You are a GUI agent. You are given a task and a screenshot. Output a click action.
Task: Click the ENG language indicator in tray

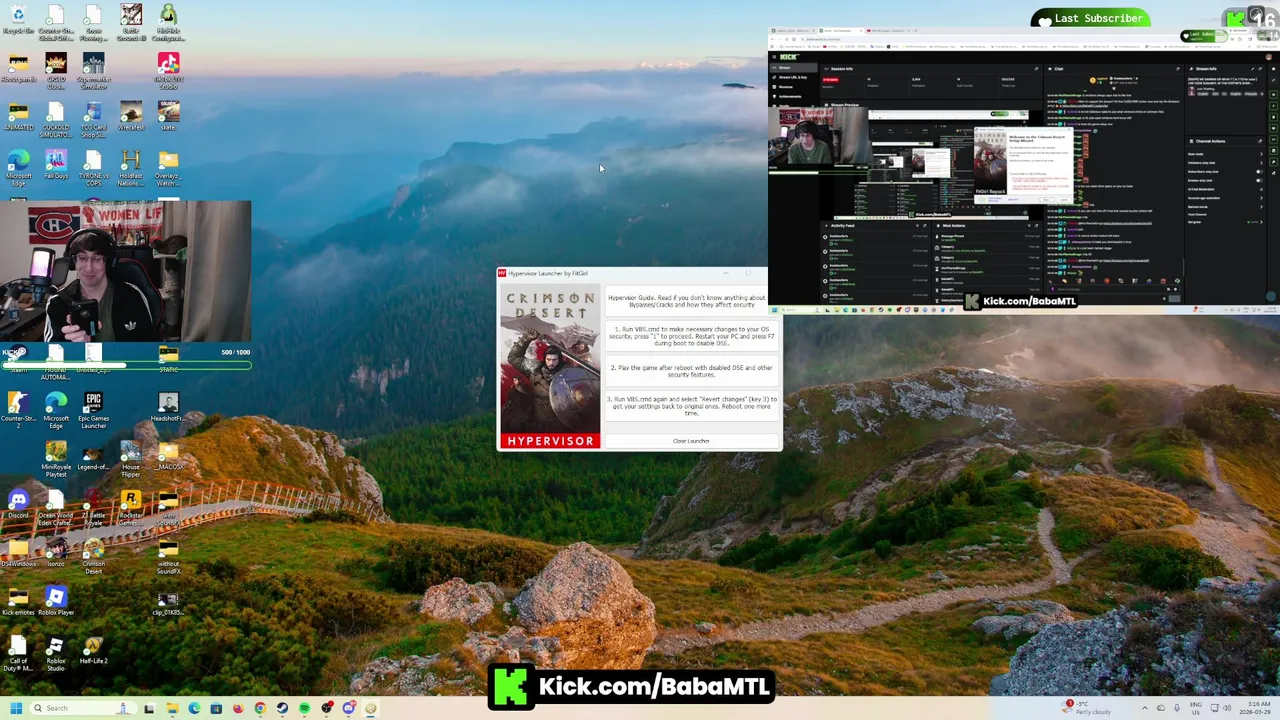pyautogui.click(x=1197, y=708)
